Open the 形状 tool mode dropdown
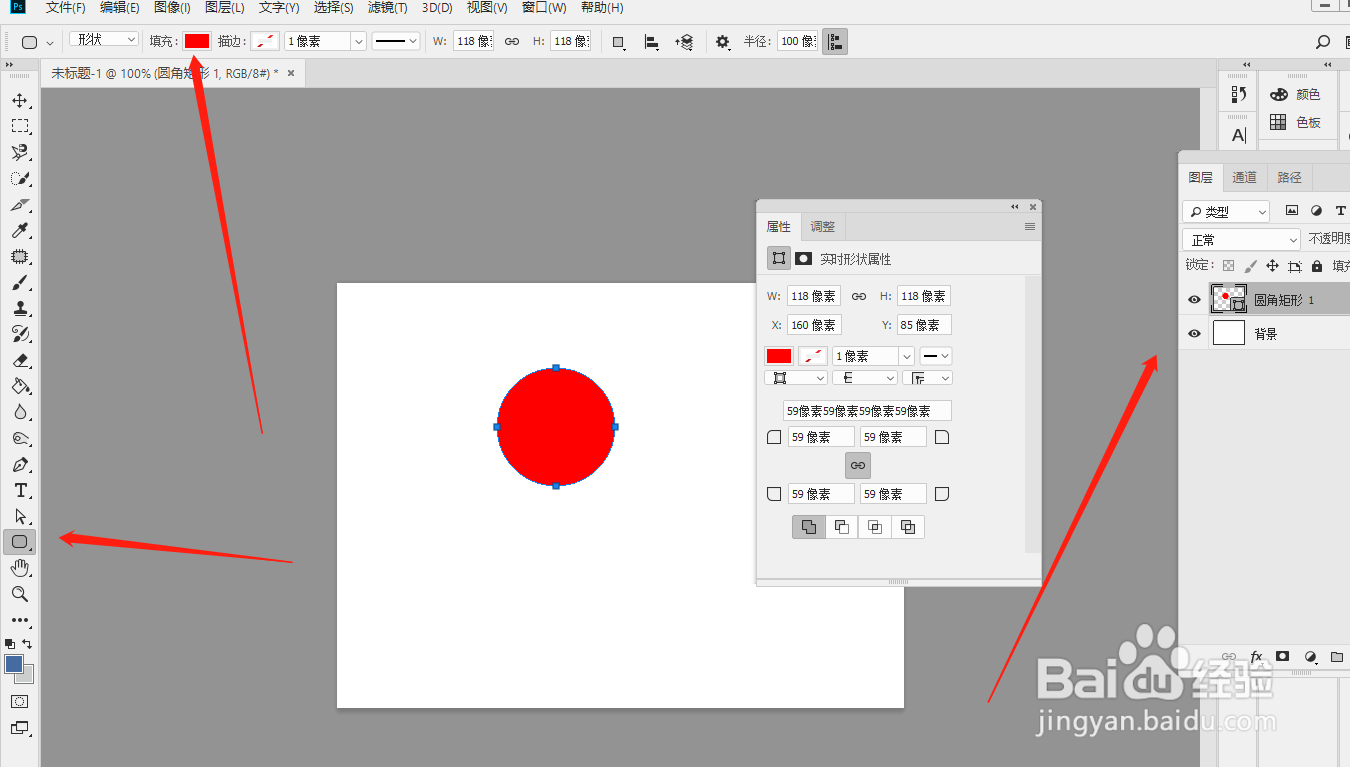 103,38
